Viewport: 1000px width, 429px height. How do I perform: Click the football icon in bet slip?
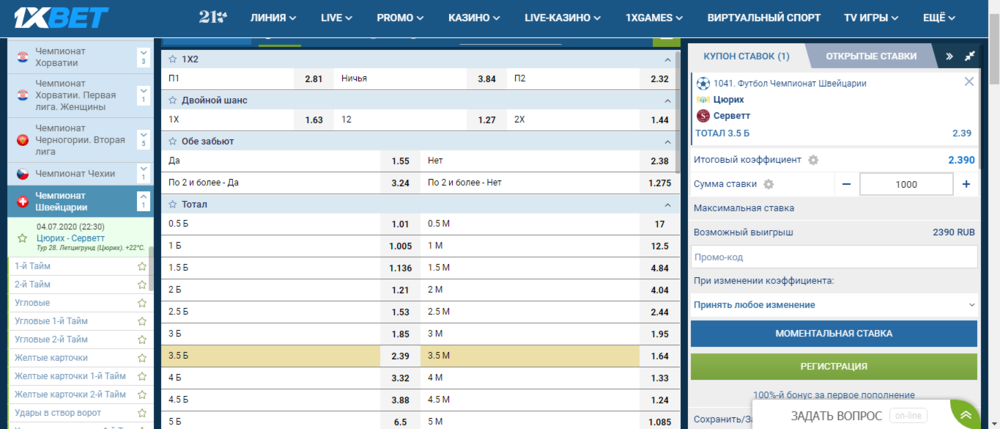703,83
